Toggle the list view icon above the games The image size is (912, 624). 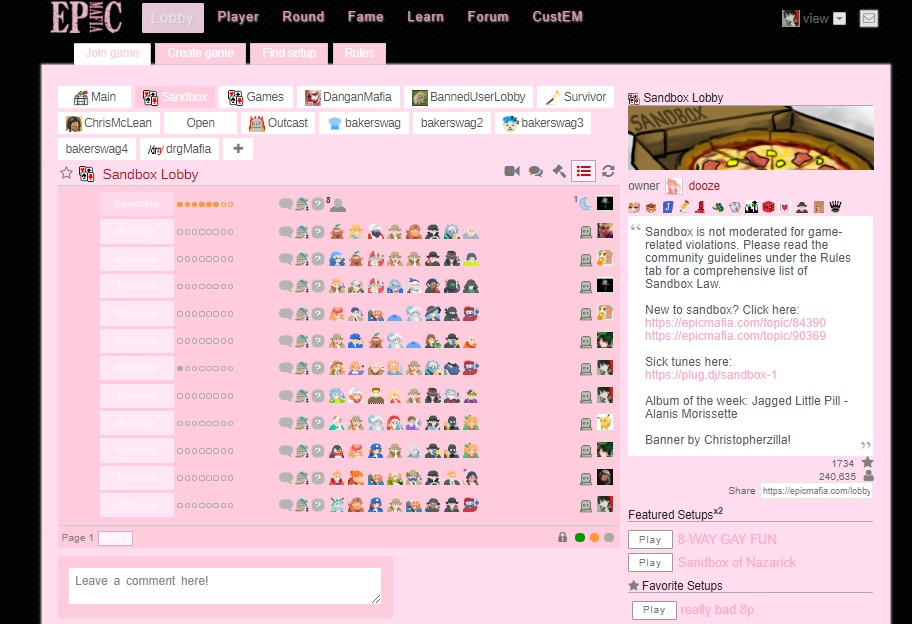583,171
